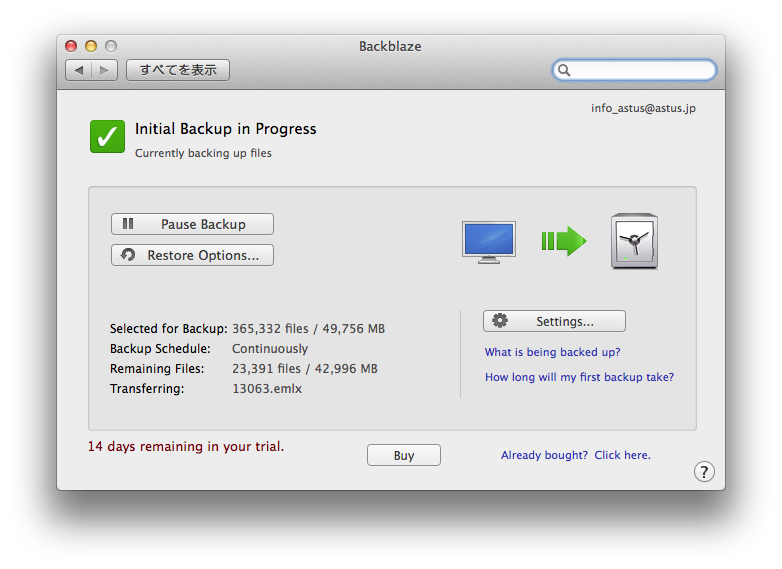Click the green checkmark status icon

pos(107,136)
